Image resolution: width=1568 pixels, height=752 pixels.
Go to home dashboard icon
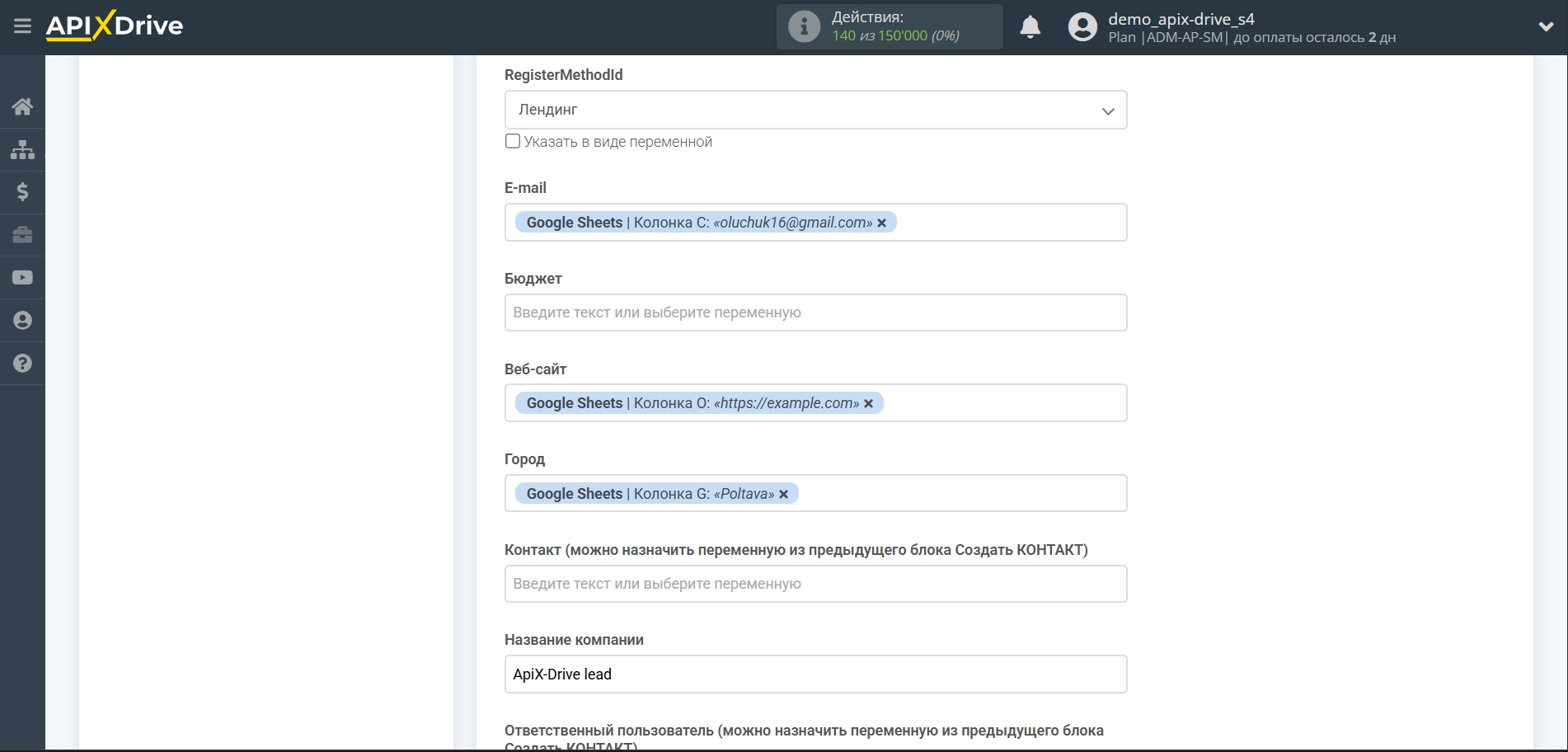coord(22,106)
